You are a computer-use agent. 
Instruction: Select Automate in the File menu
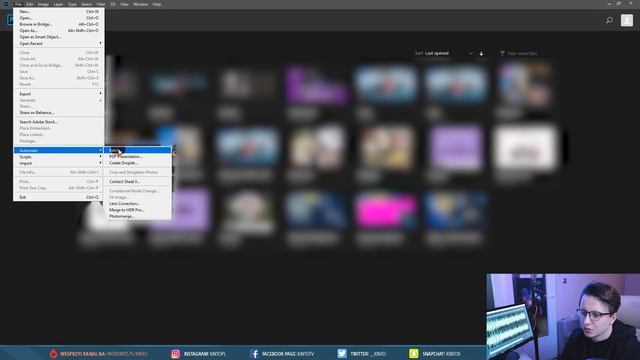coord(59,150)
